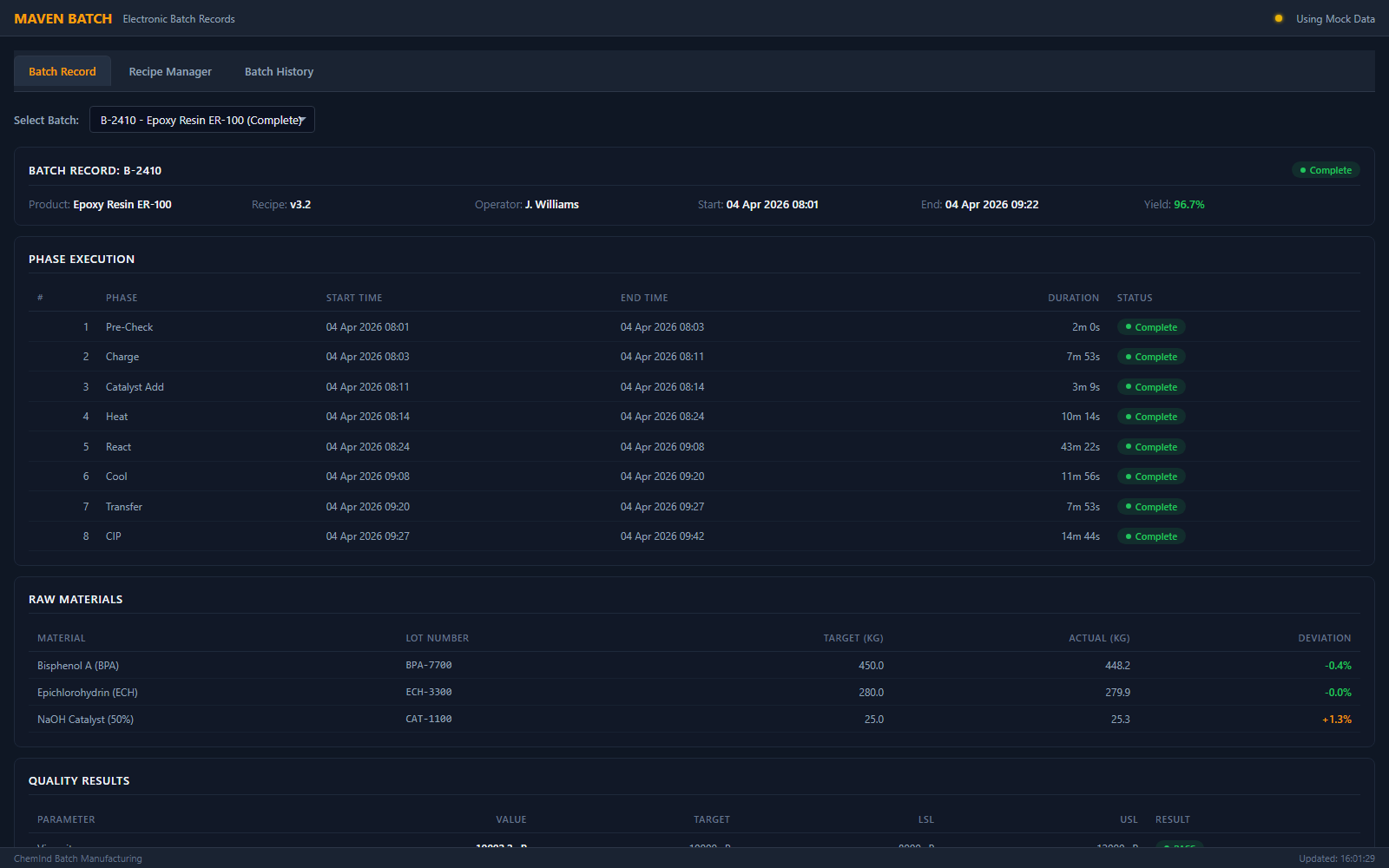Click the Complete status badge in batch header
Screen dimensions: 1389x868
(1326, 170)
